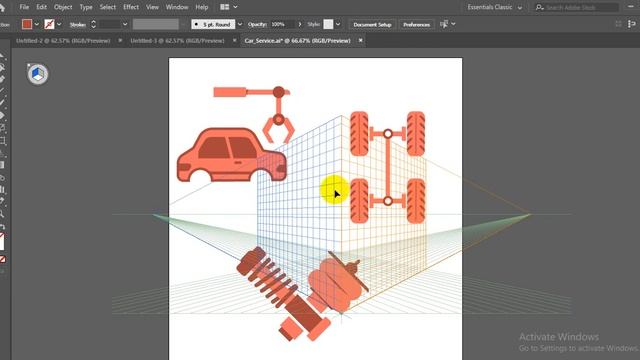The height and width of the screenshot is (360, 640).
Task: Click the stroke weight value field
Action: (x=109, y=24)
